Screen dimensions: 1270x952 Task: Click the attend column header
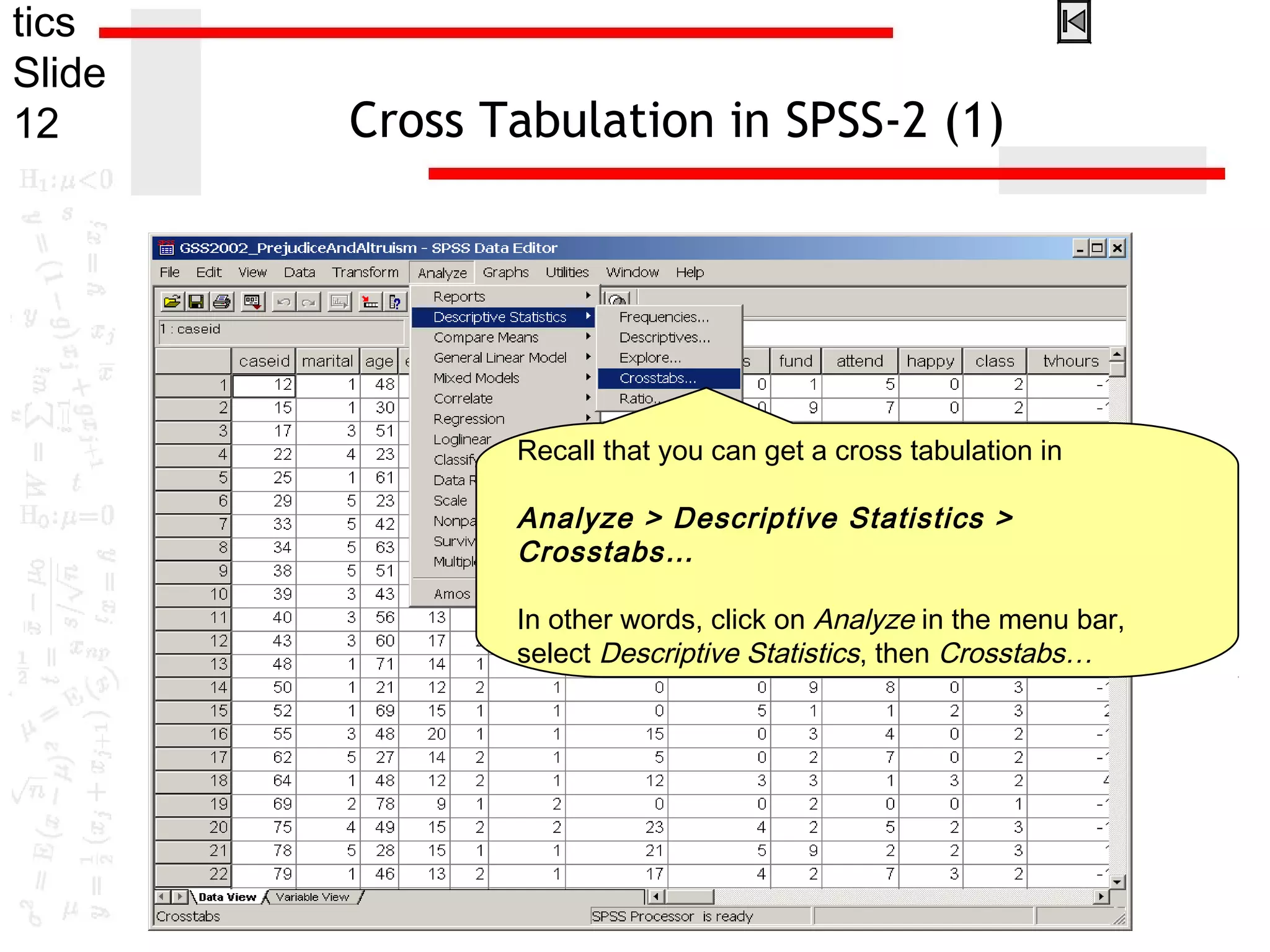click(x=859, y=361)
